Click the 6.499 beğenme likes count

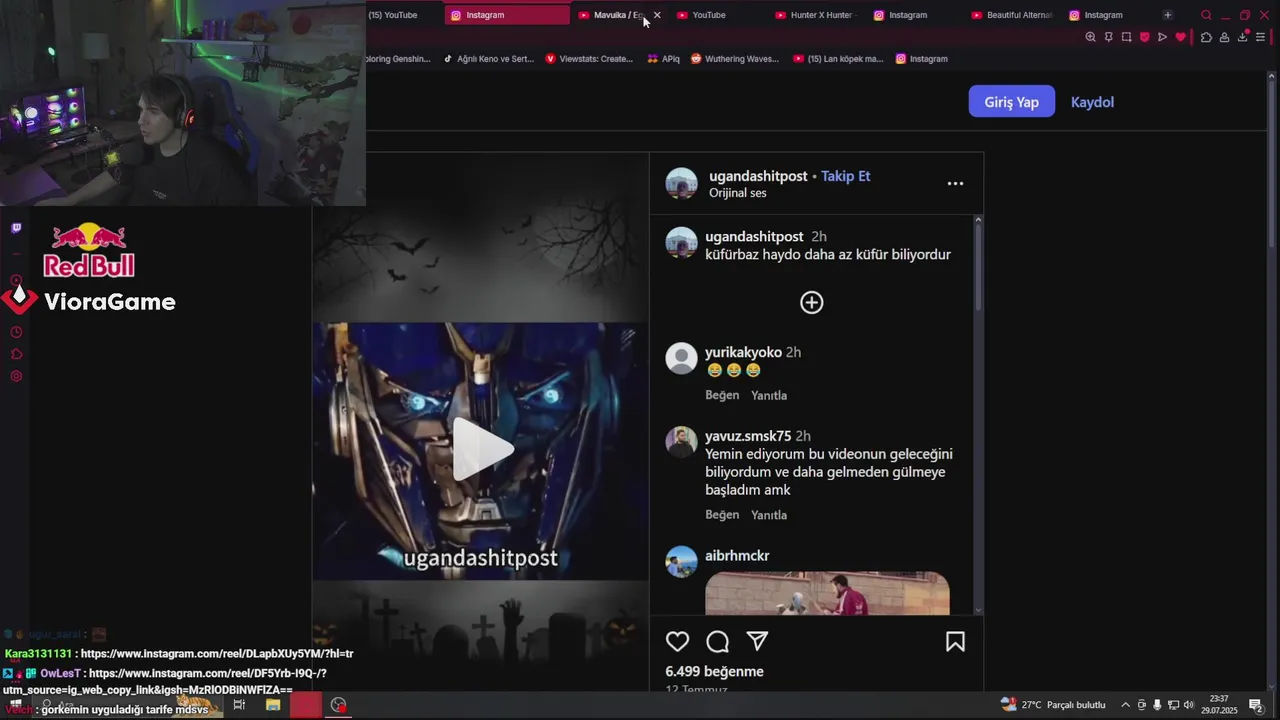(714, 671)
